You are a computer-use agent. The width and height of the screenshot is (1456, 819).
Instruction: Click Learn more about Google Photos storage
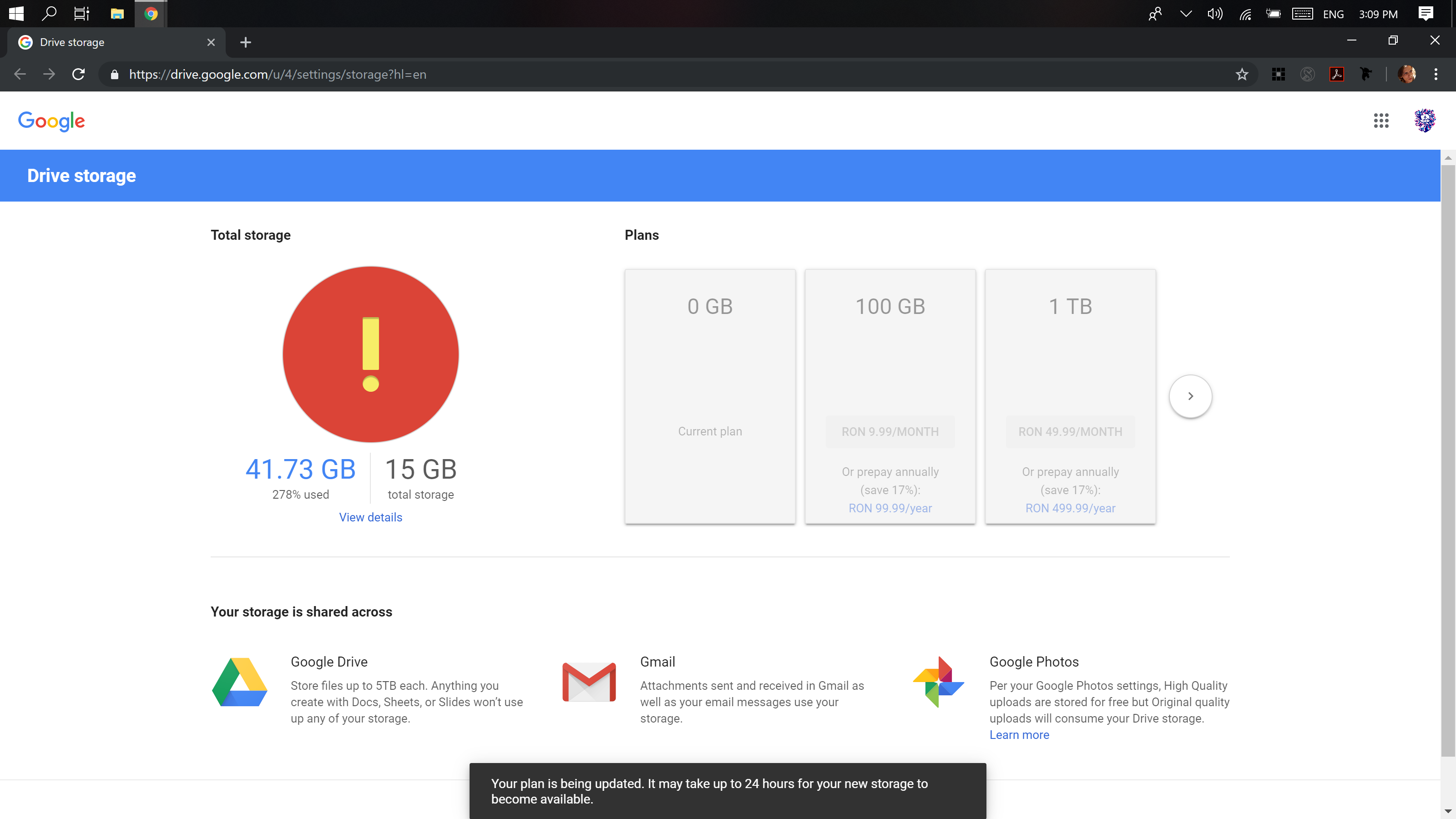(1019, 735)
